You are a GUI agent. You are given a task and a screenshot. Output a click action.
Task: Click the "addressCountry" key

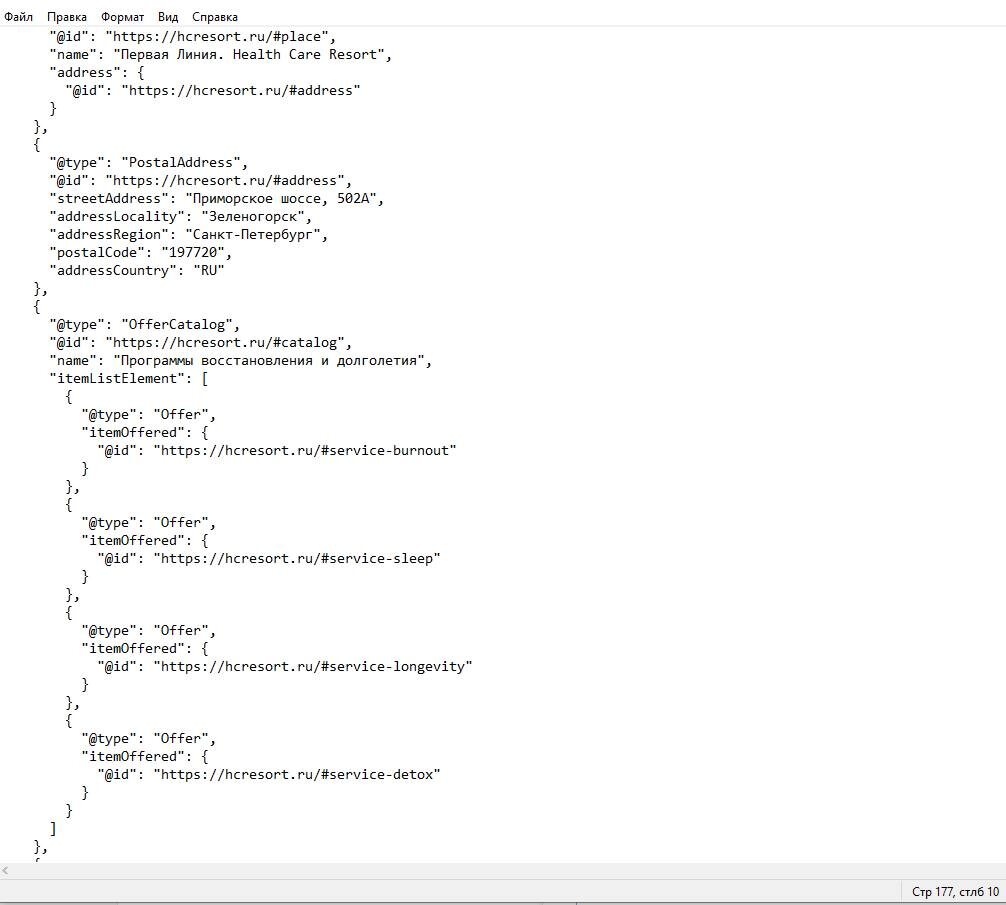pyautogui.click(x=113, y=270)
